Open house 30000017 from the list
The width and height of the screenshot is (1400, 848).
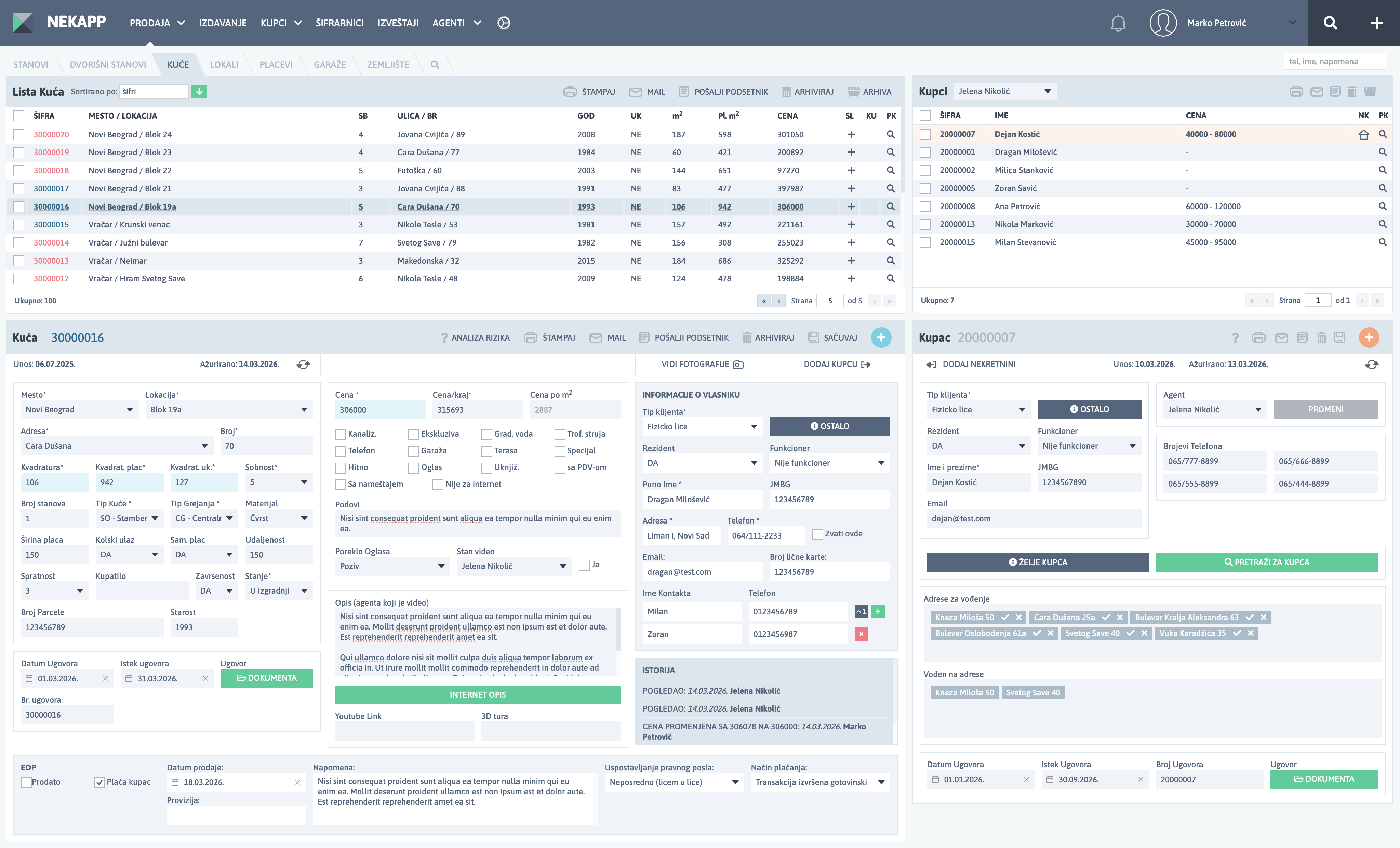click(x=51, y=189)
